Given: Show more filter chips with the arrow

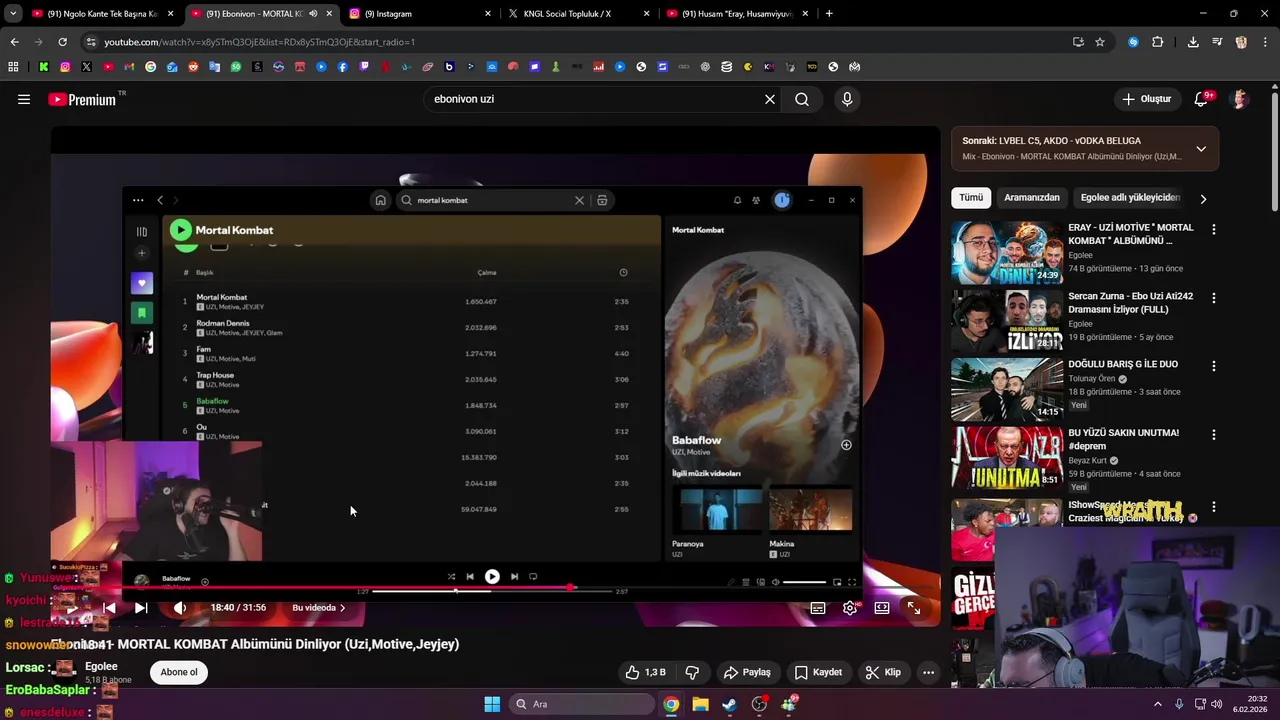Looking at the screenshot, I should point(1203,198).
